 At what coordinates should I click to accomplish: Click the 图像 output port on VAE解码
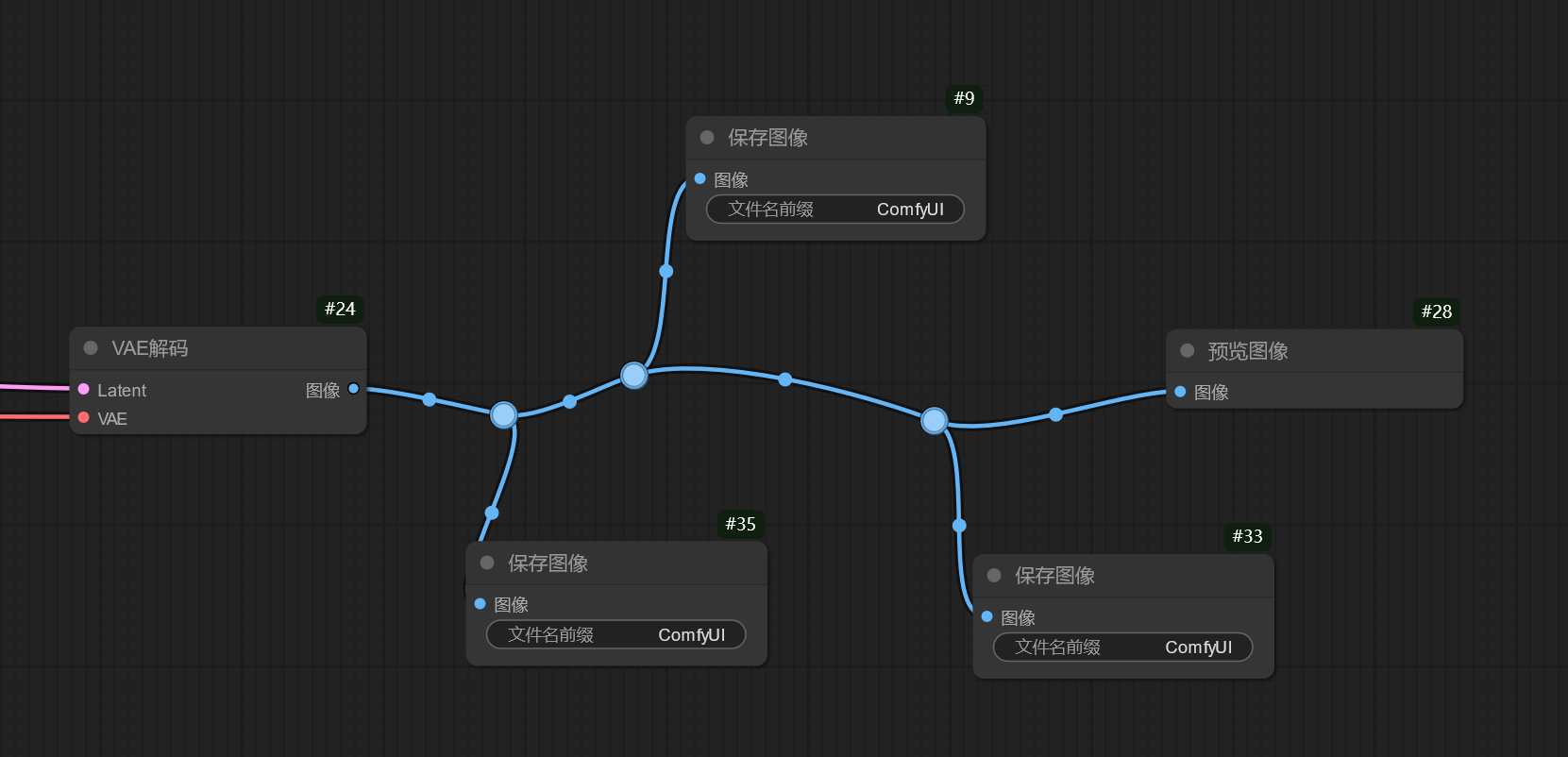[353, 389]
